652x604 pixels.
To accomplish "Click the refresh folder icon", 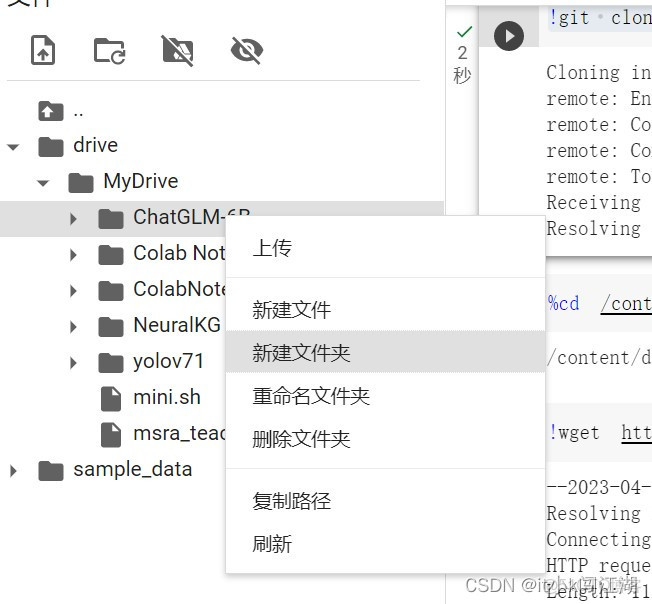I will pyautogui.click(x=109, y=51).
